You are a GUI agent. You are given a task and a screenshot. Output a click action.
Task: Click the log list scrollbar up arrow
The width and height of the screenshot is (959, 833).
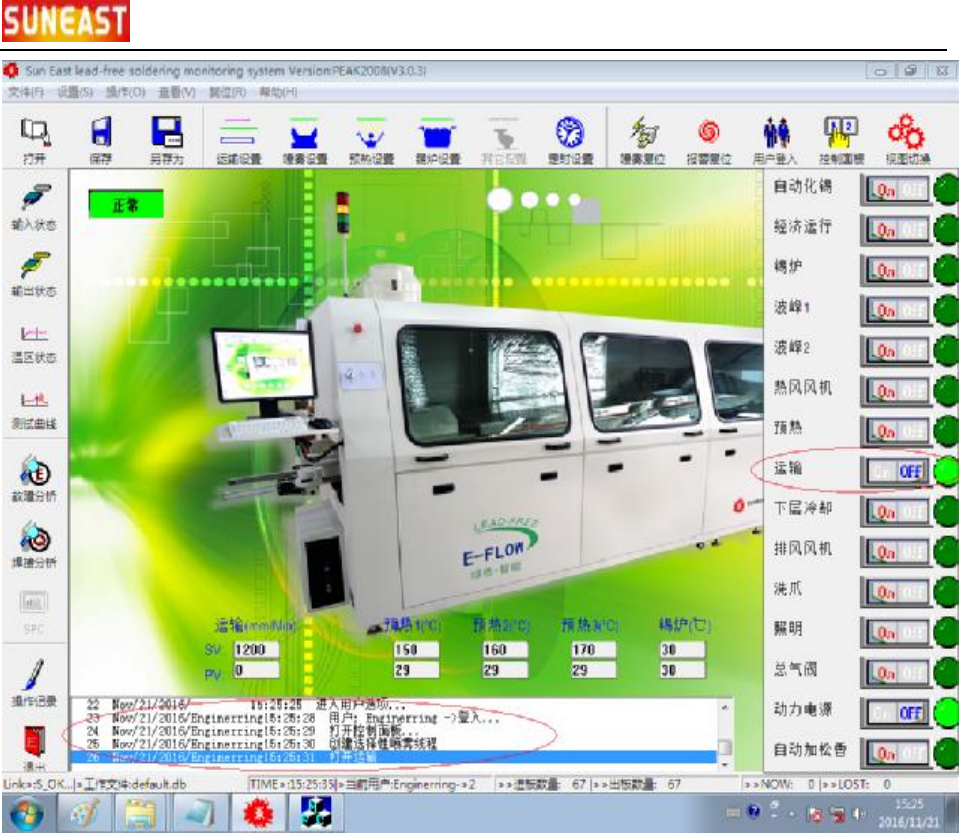[x=725, y=707]
